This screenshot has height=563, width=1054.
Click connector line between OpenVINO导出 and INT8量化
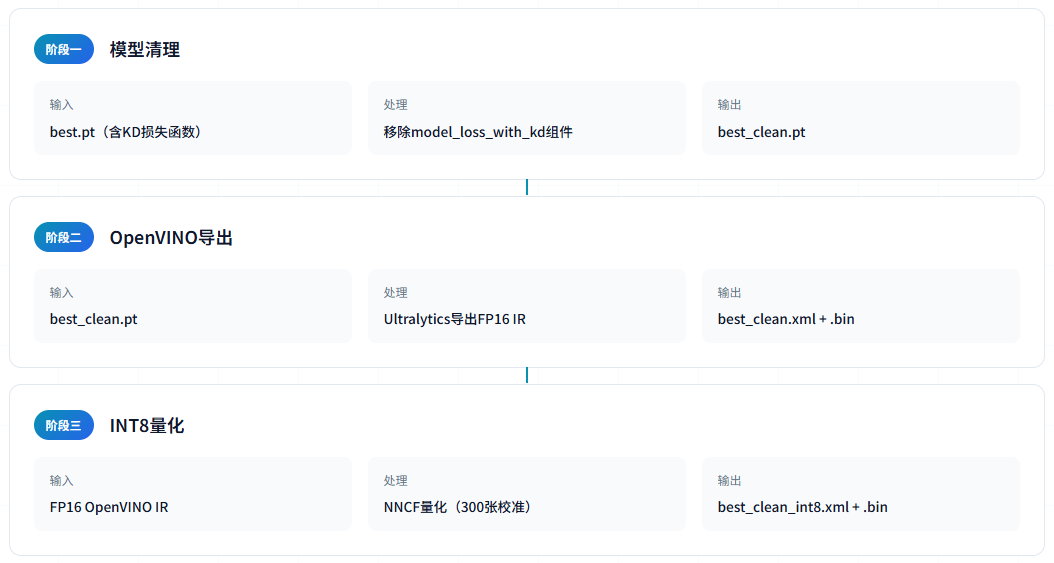click(526, 375)
